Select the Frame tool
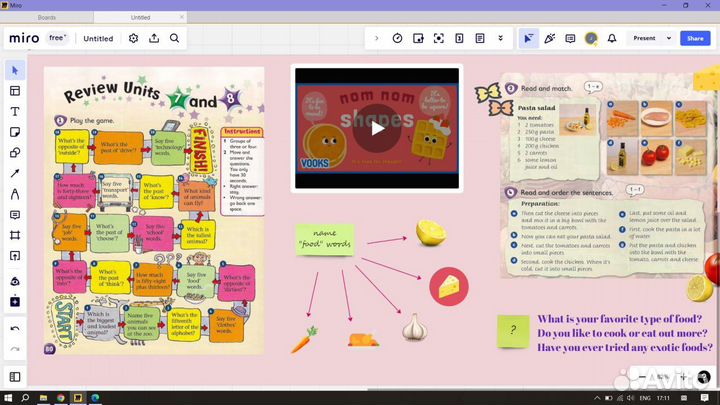Screen dimensions: 720x405 15,235
